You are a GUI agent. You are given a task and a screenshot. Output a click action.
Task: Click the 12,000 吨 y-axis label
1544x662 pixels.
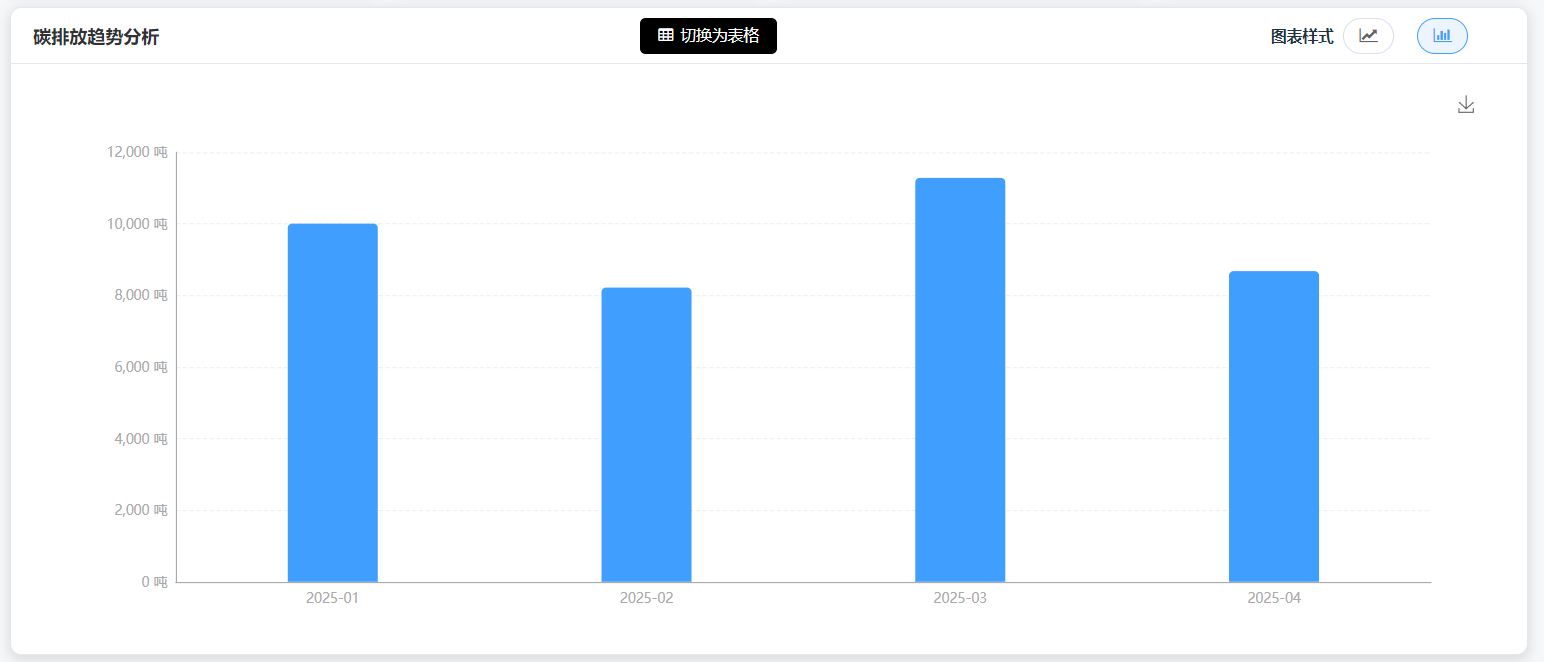tap(136, 152)
